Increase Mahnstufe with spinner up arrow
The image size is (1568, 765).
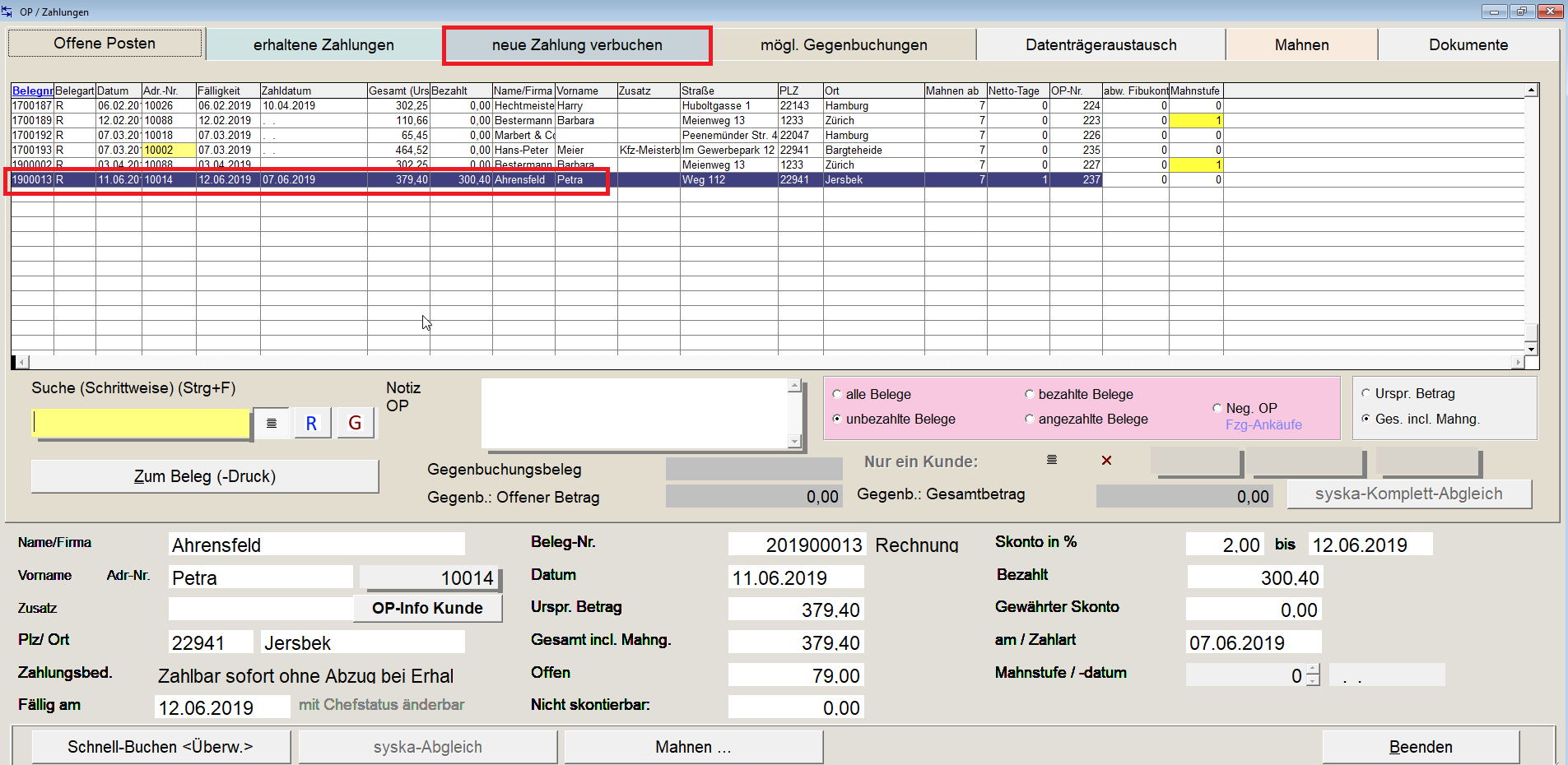click(1313, 670)
